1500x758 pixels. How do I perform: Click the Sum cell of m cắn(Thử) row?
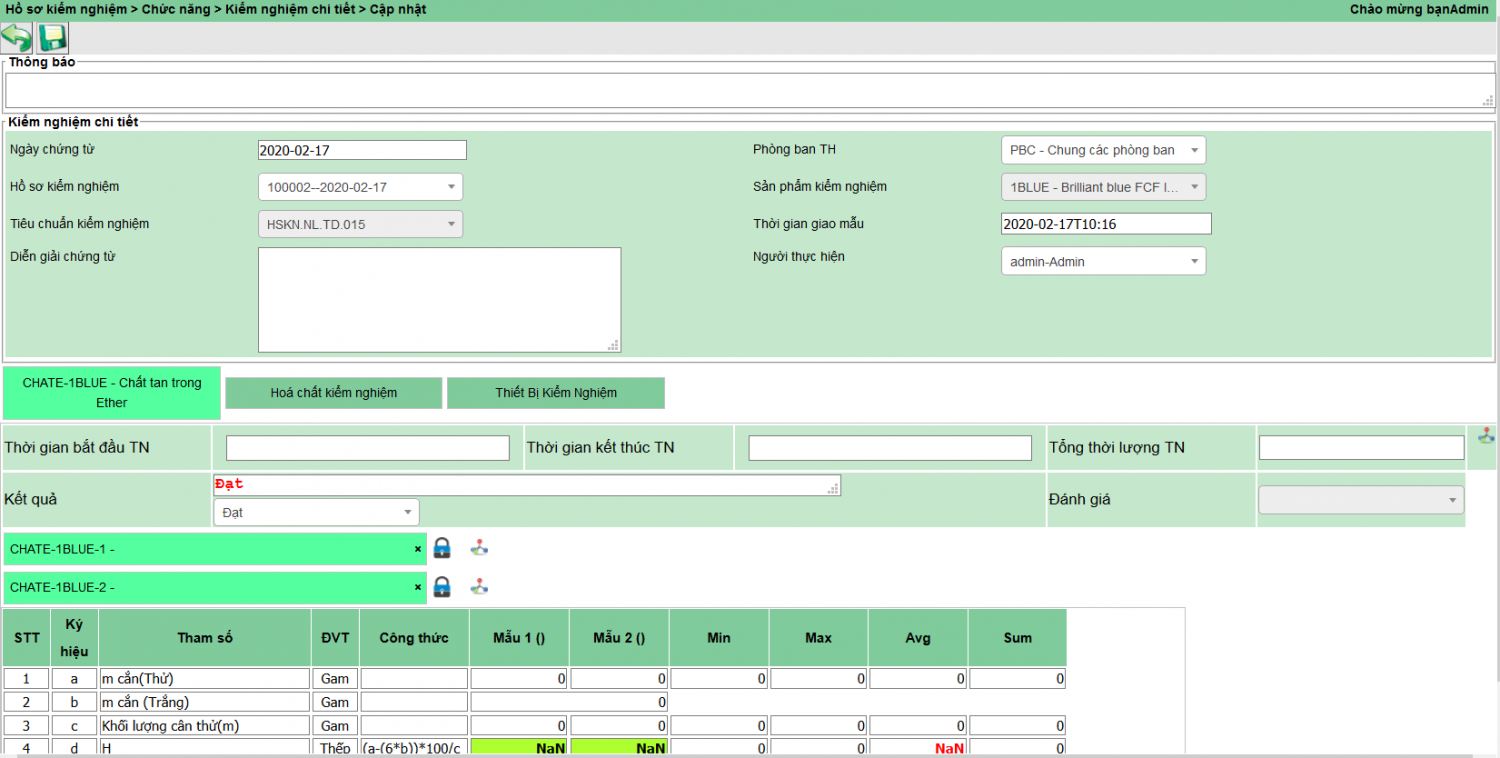coord(1017,679)
